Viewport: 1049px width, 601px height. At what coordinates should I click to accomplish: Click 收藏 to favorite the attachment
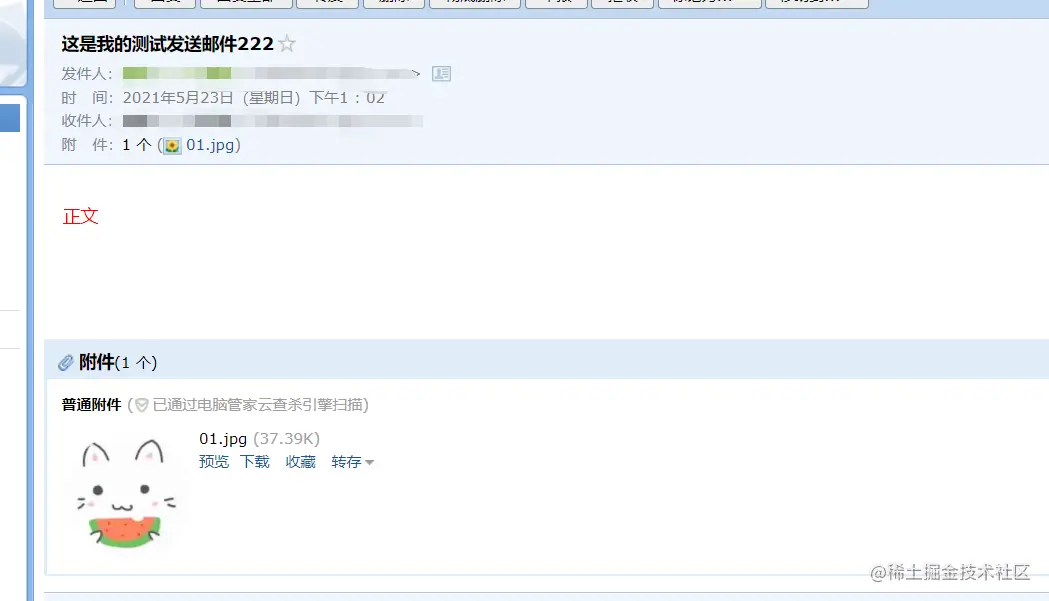pyautogui.click(x=300, y=462)
